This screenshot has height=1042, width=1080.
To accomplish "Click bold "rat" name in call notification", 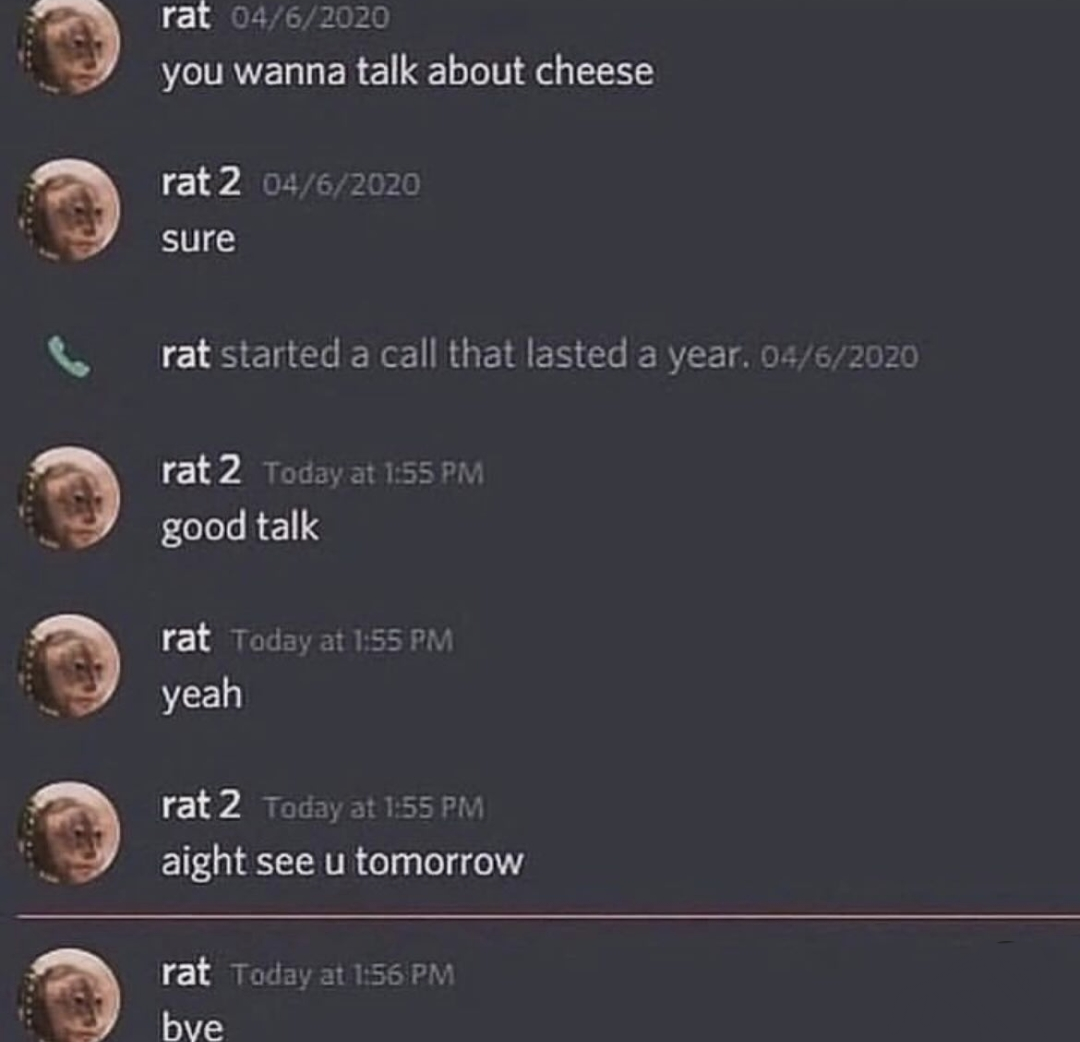I will tap(185, 355).
